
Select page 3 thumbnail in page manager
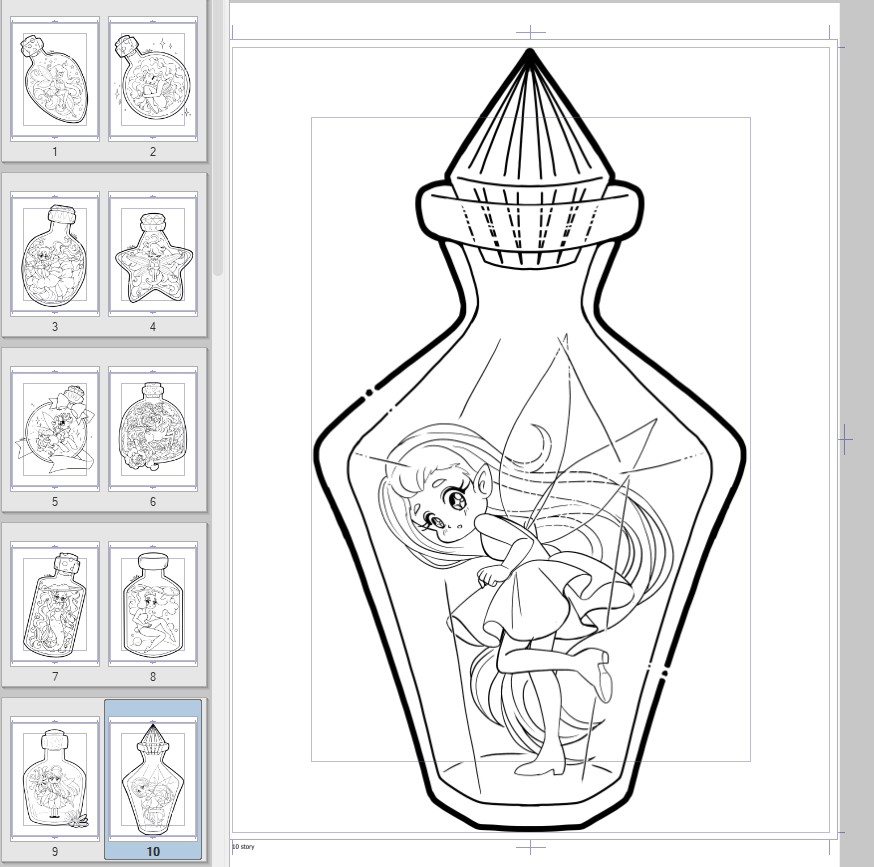(x=55, y=255)
